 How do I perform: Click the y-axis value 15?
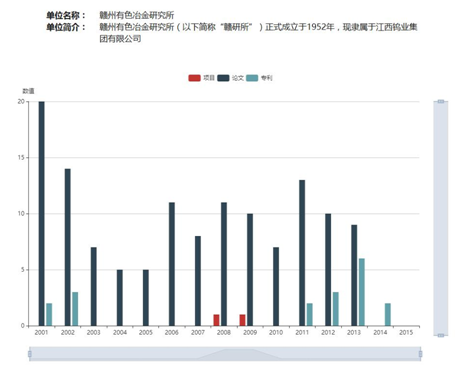21,158
